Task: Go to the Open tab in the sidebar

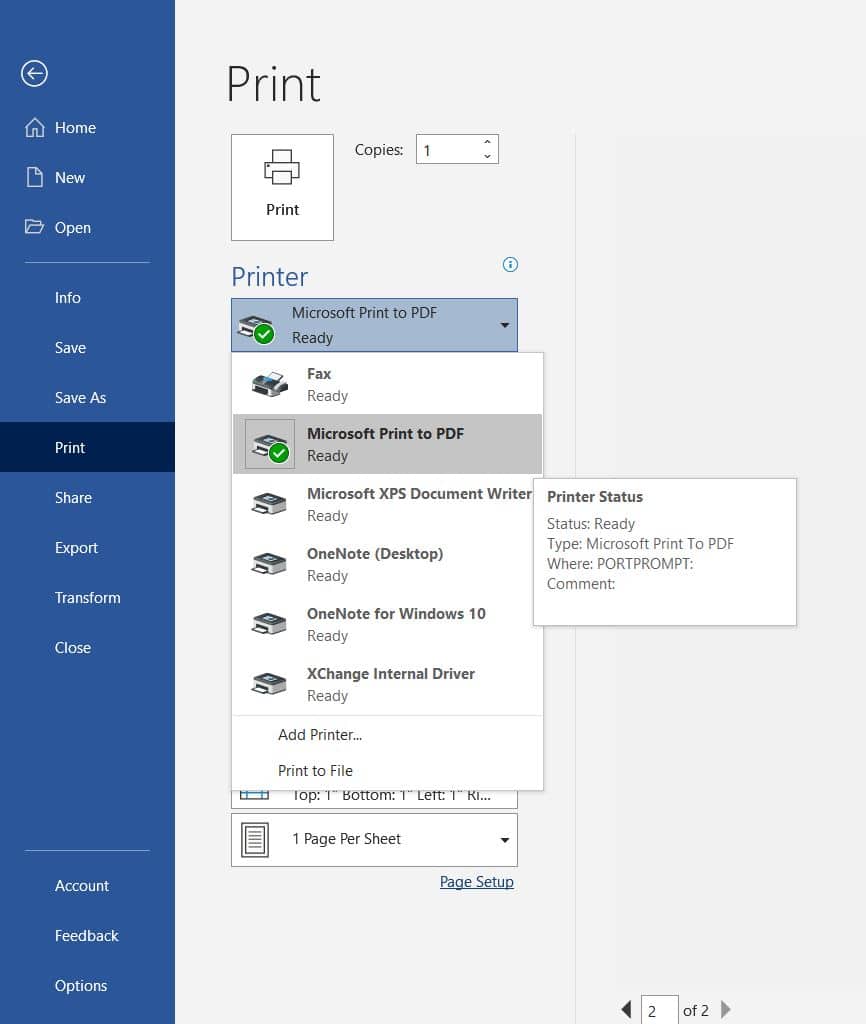Action: 88,227
